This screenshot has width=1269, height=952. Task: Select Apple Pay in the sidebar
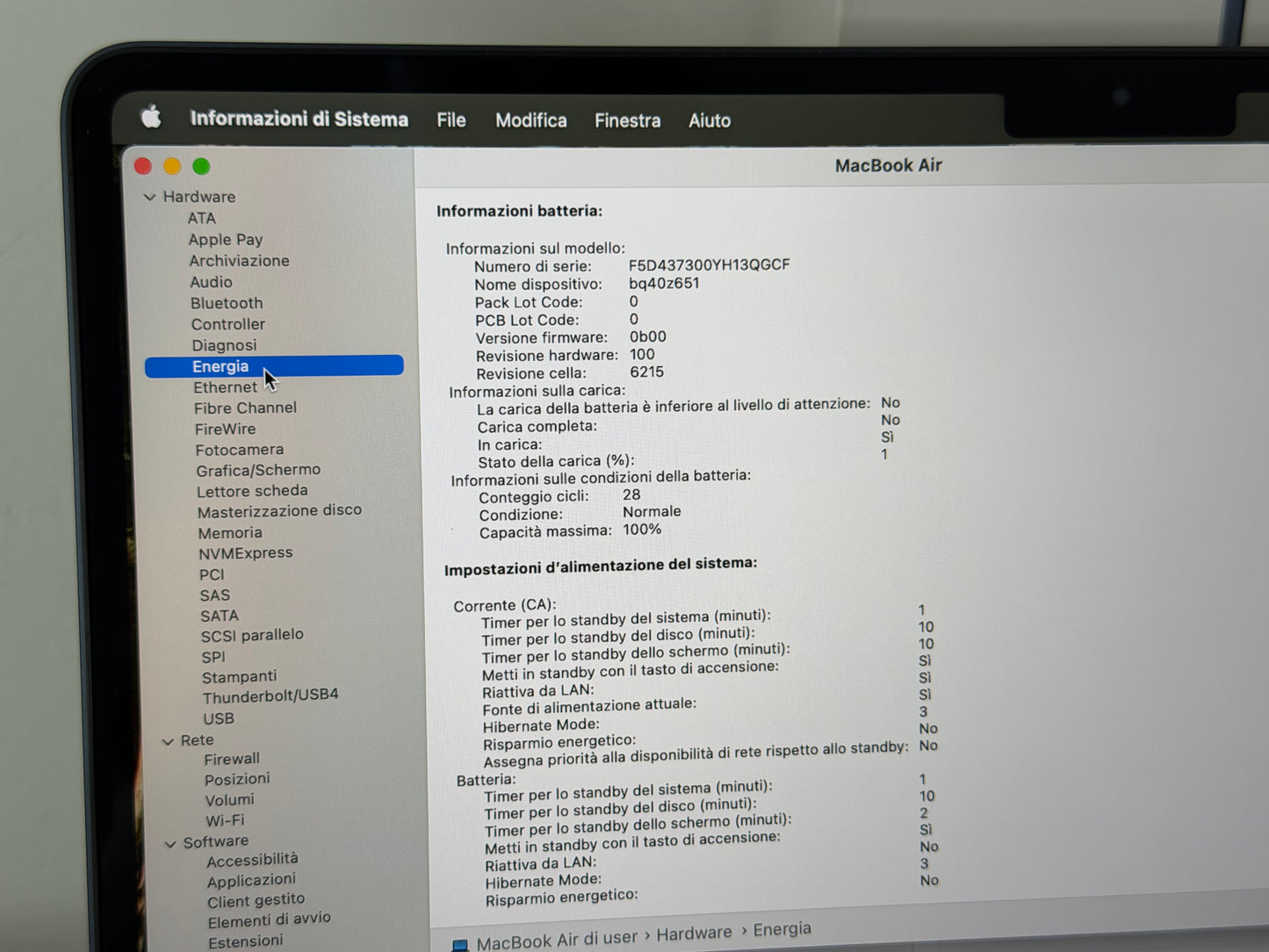226,239
